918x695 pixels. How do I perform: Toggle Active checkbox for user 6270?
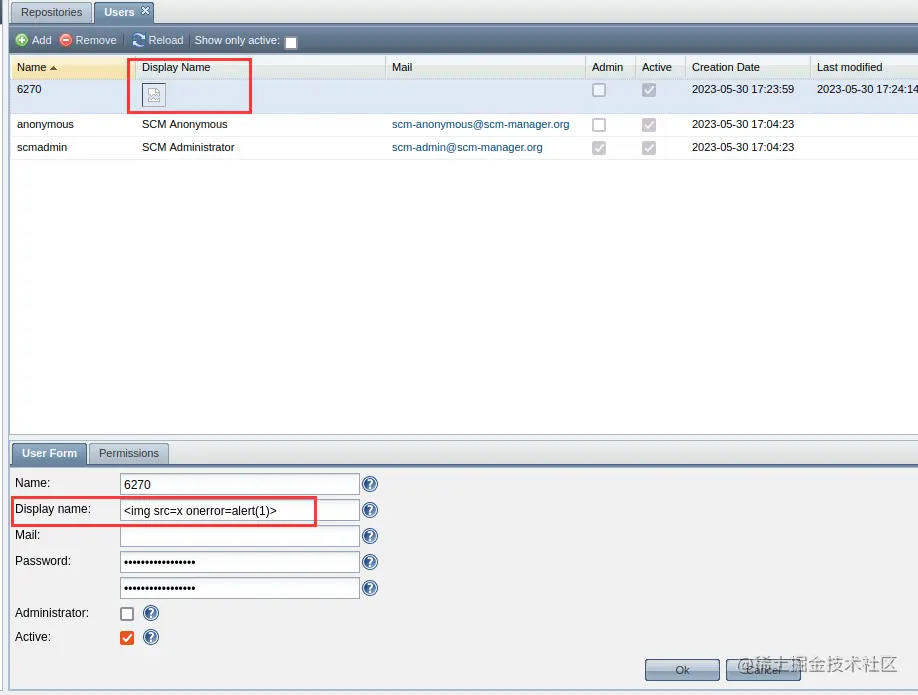point(649,90)
